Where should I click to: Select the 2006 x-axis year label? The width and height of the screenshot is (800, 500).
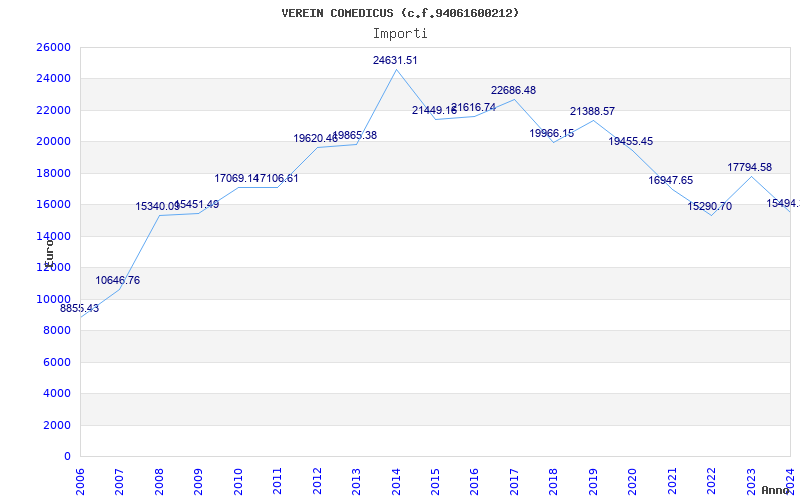tap(80, 482)
